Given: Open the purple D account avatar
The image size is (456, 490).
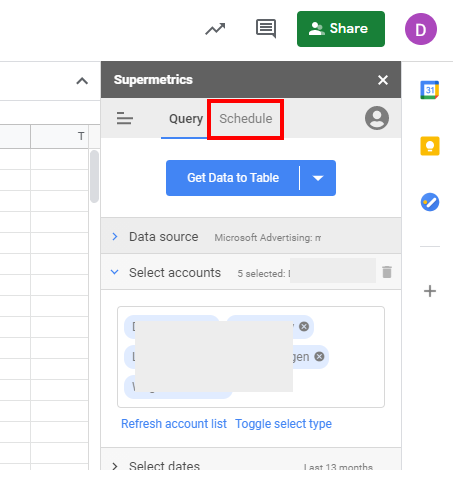Looking at the screenshot, I should pyautogui.click(x=421, y=29).
